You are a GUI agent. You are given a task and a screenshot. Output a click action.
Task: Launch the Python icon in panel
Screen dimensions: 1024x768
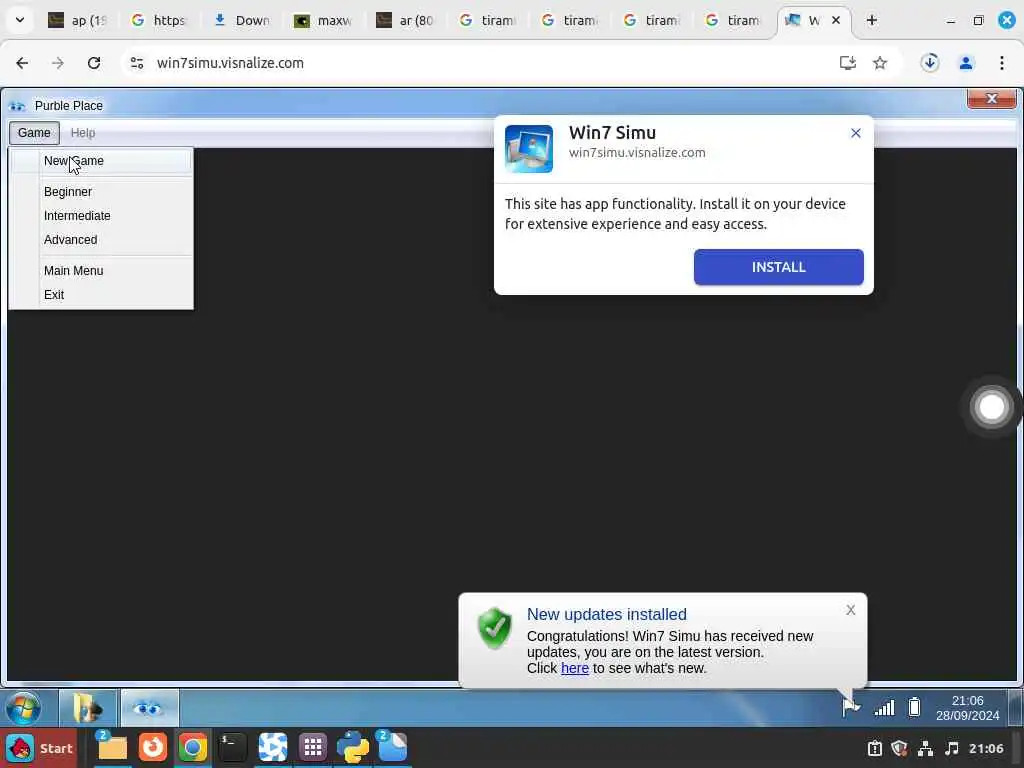coord(353,748)
